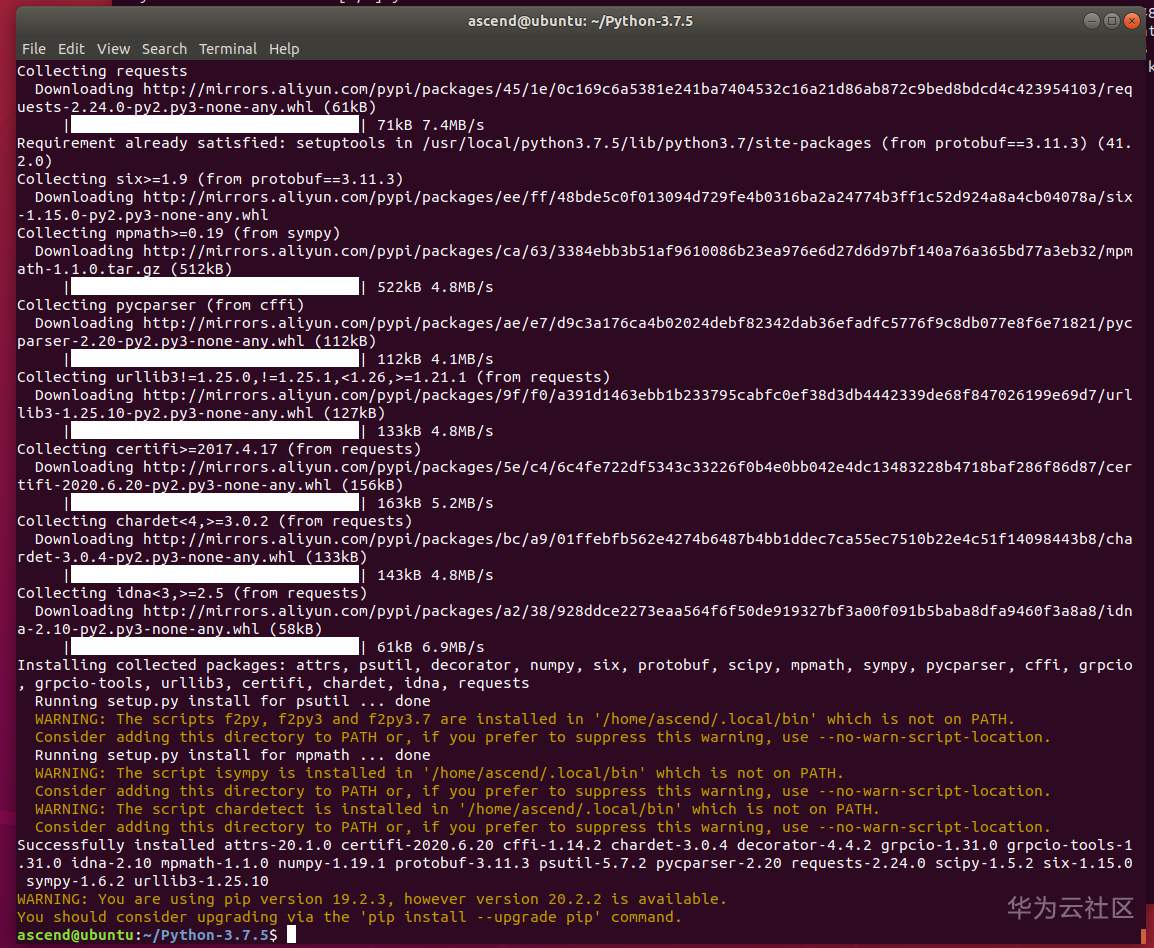Screen dimensions: 1154x948
Task: Click 'Collecting chardet<4,>=3.0.2 (from requests)' line
Action: (215, 521)
